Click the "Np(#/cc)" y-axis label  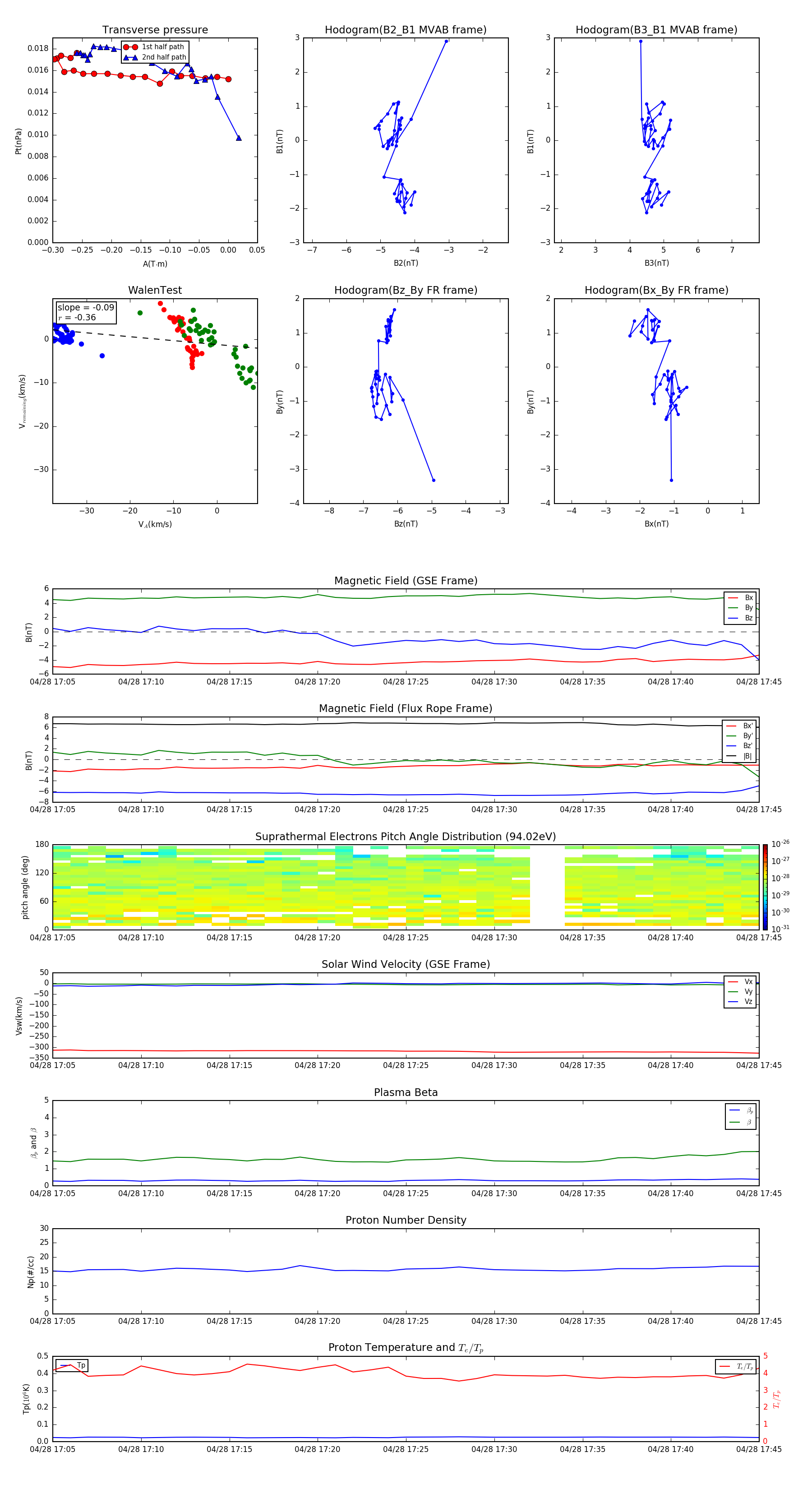coord(31,1272)
